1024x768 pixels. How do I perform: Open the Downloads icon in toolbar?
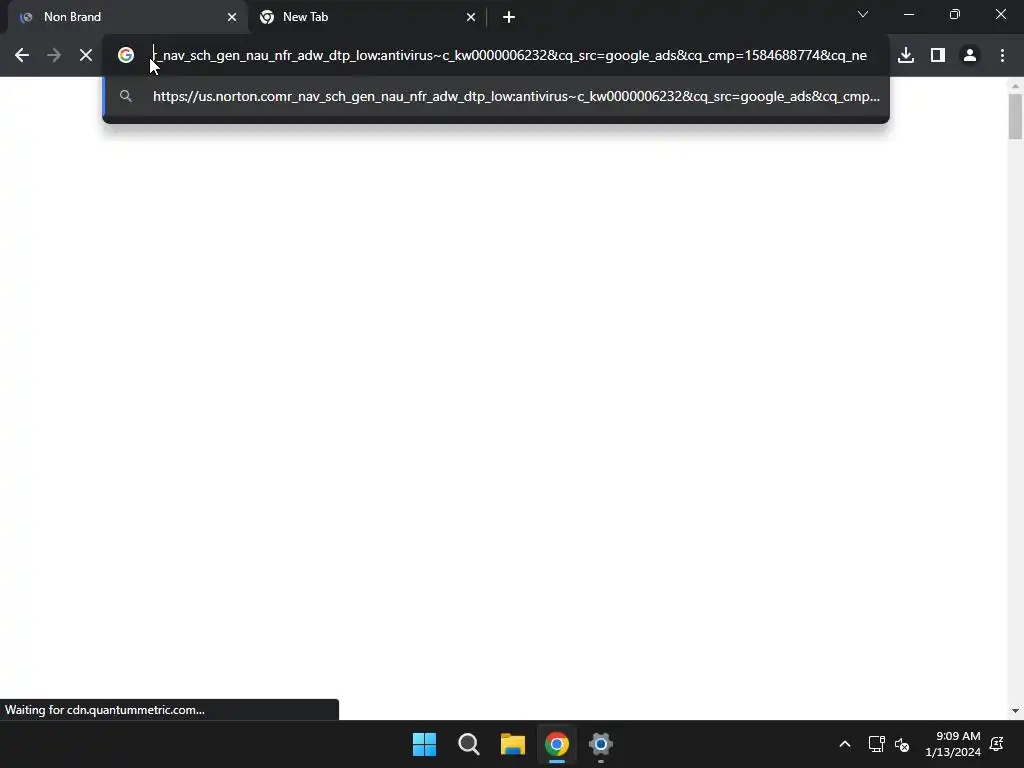pos(906,56)
